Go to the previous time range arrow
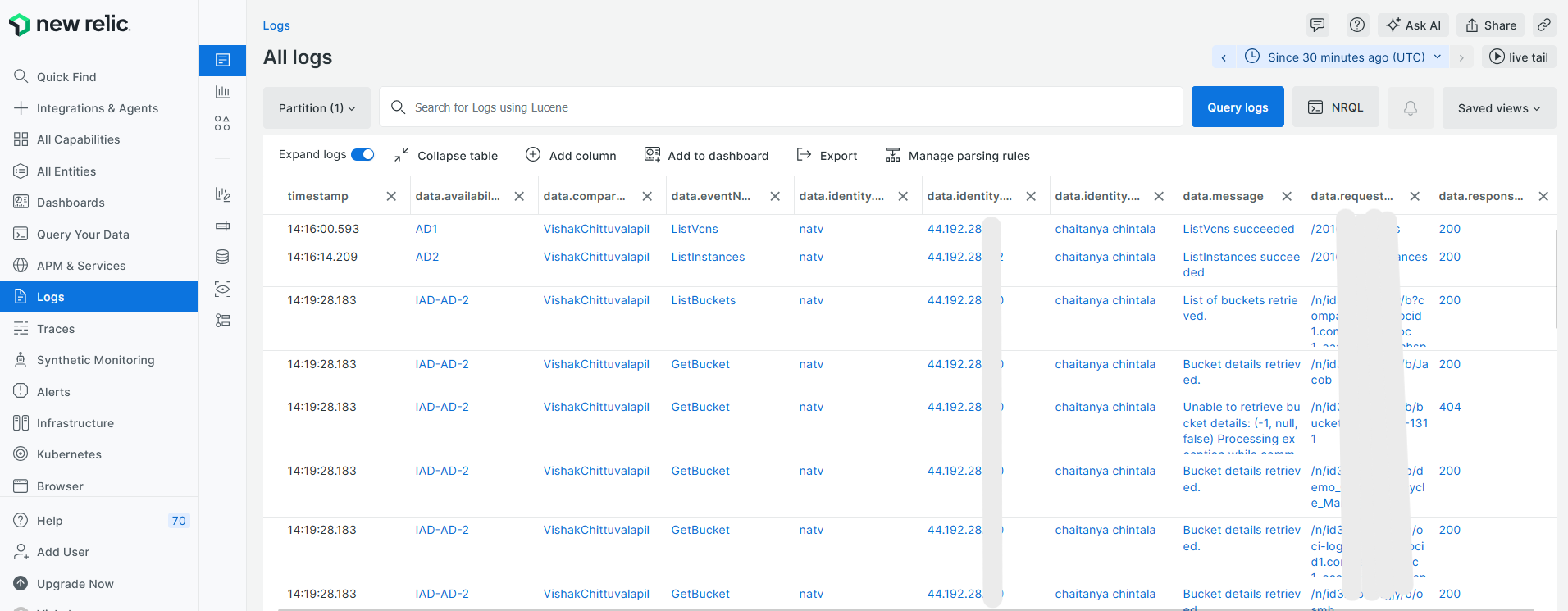 pos(1224,57)
